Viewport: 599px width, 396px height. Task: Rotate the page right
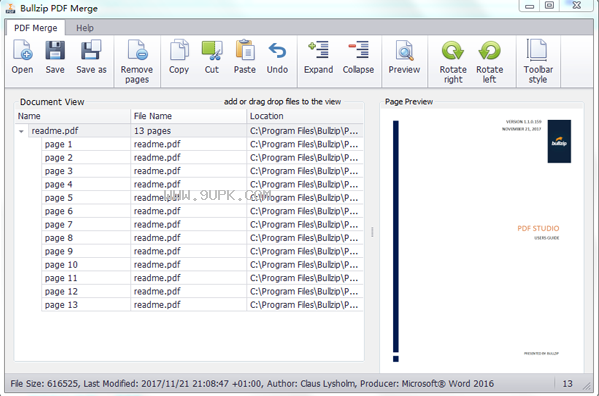click(x=453, y=50)
